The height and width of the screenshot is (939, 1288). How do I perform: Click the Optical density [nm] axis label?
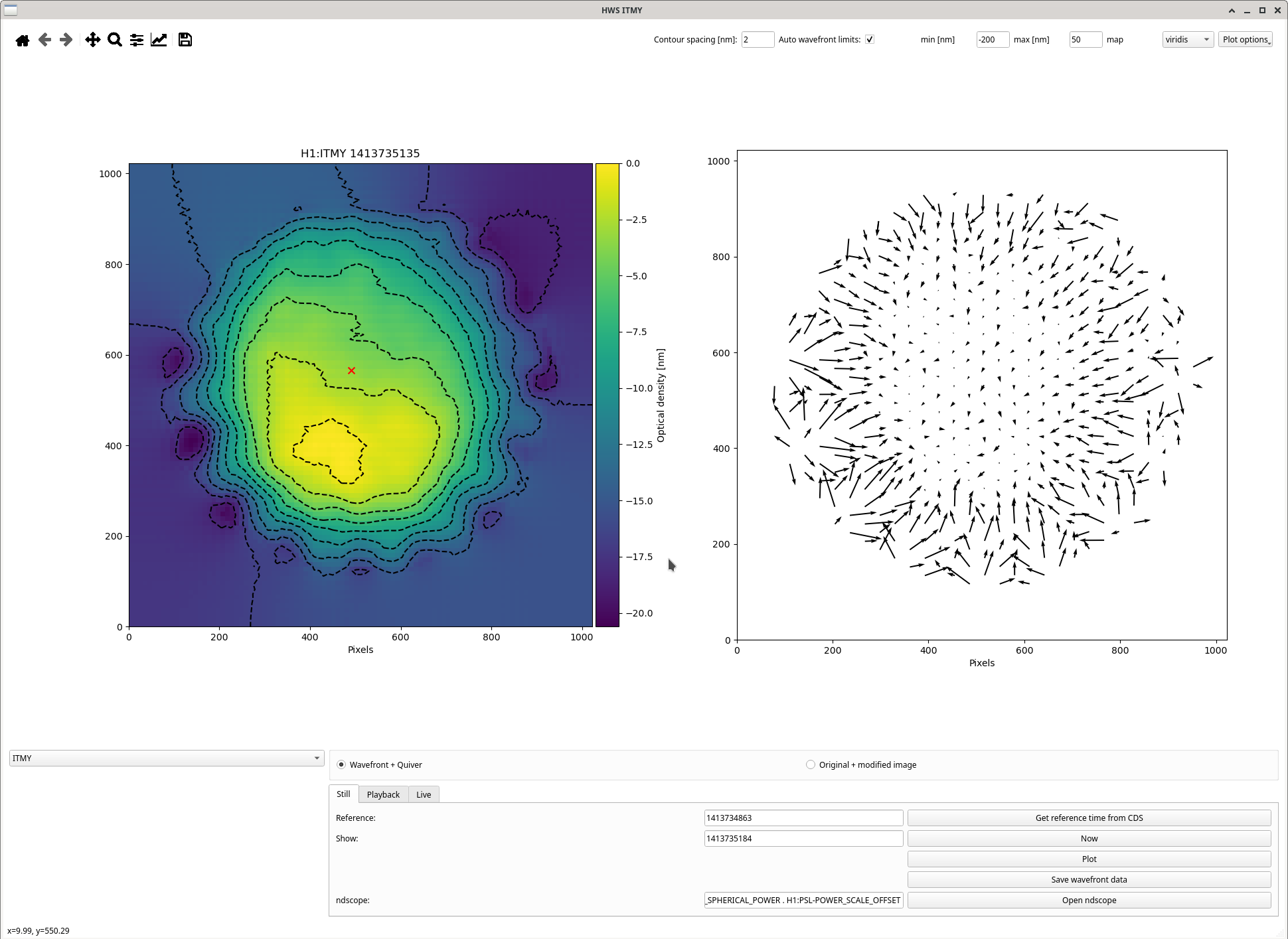point(661,396)
